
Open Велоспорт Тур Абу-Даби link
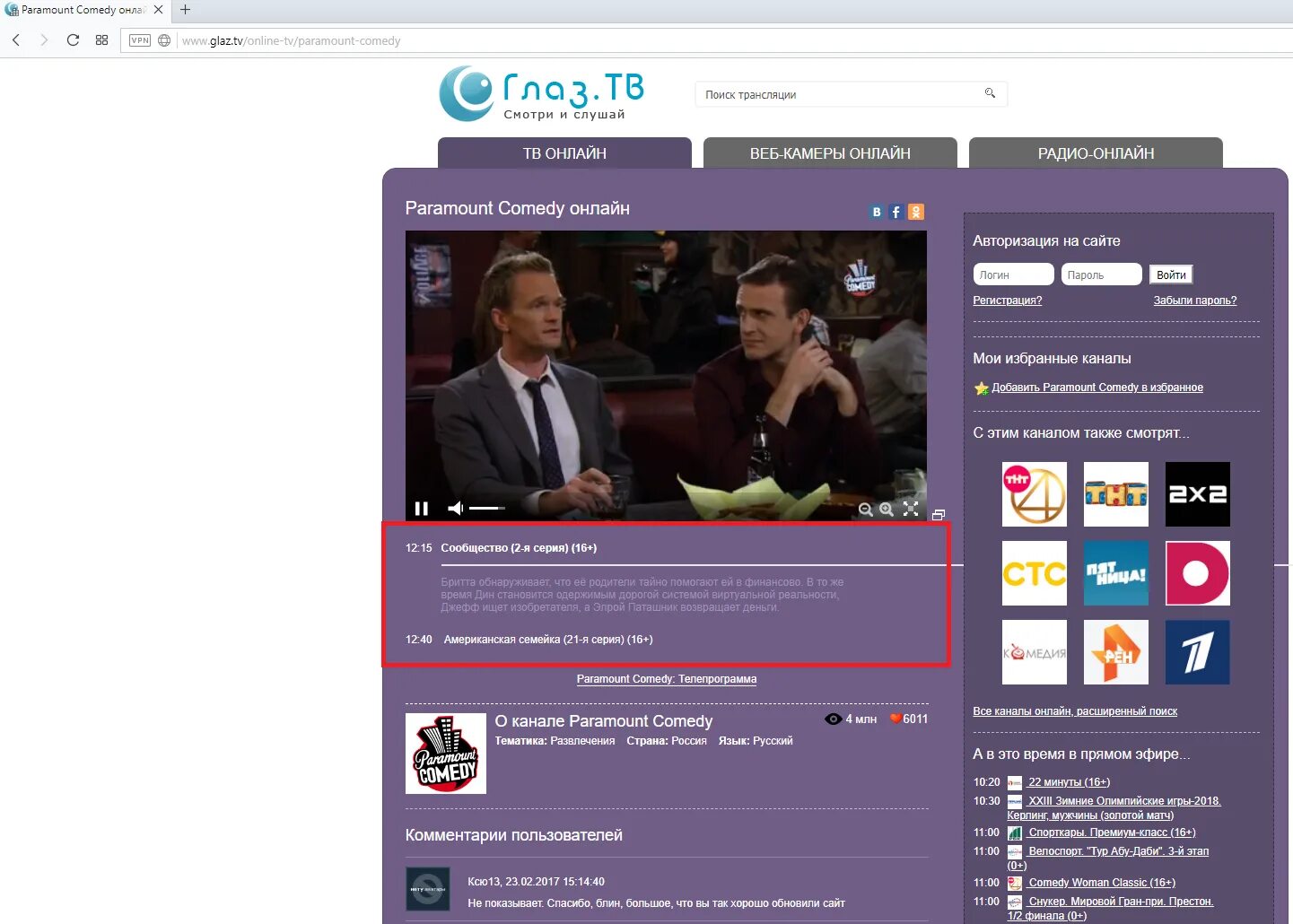click(x=1108, y=859)
